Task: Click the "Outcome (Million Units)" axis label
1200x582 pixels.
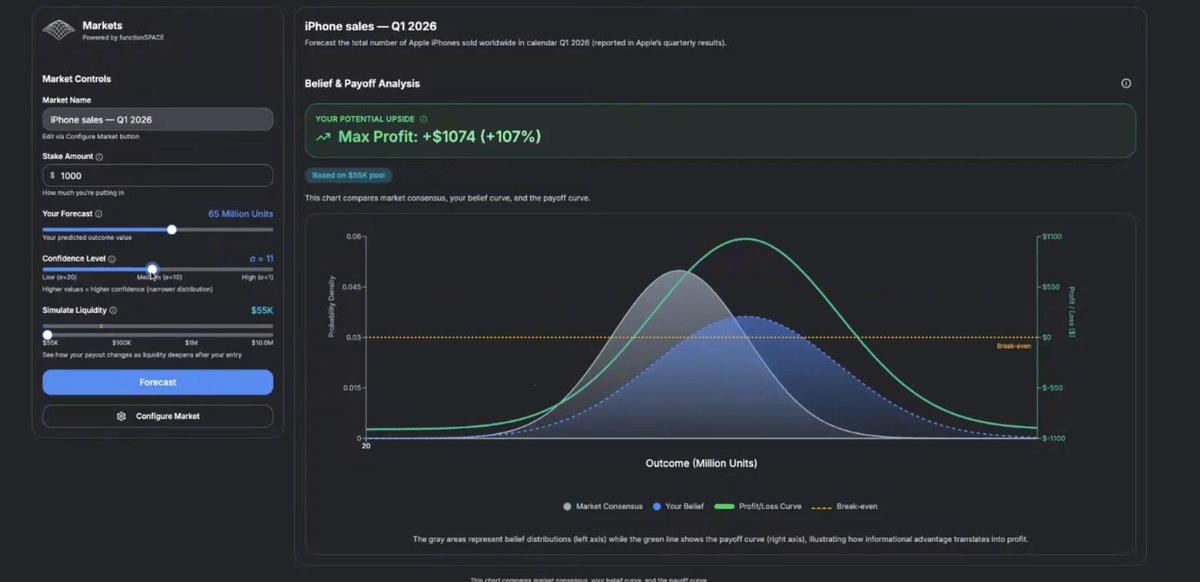Action: coord(702,464)
